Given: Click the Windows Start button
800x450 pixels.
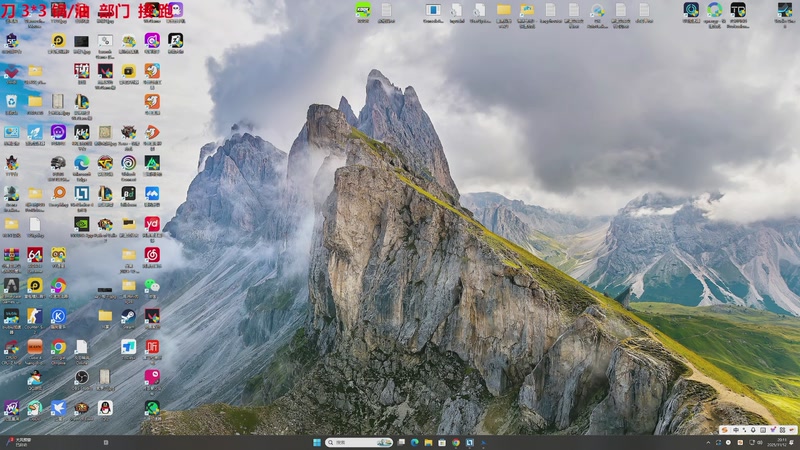Looking at the screenshot, I should [317, 442].
